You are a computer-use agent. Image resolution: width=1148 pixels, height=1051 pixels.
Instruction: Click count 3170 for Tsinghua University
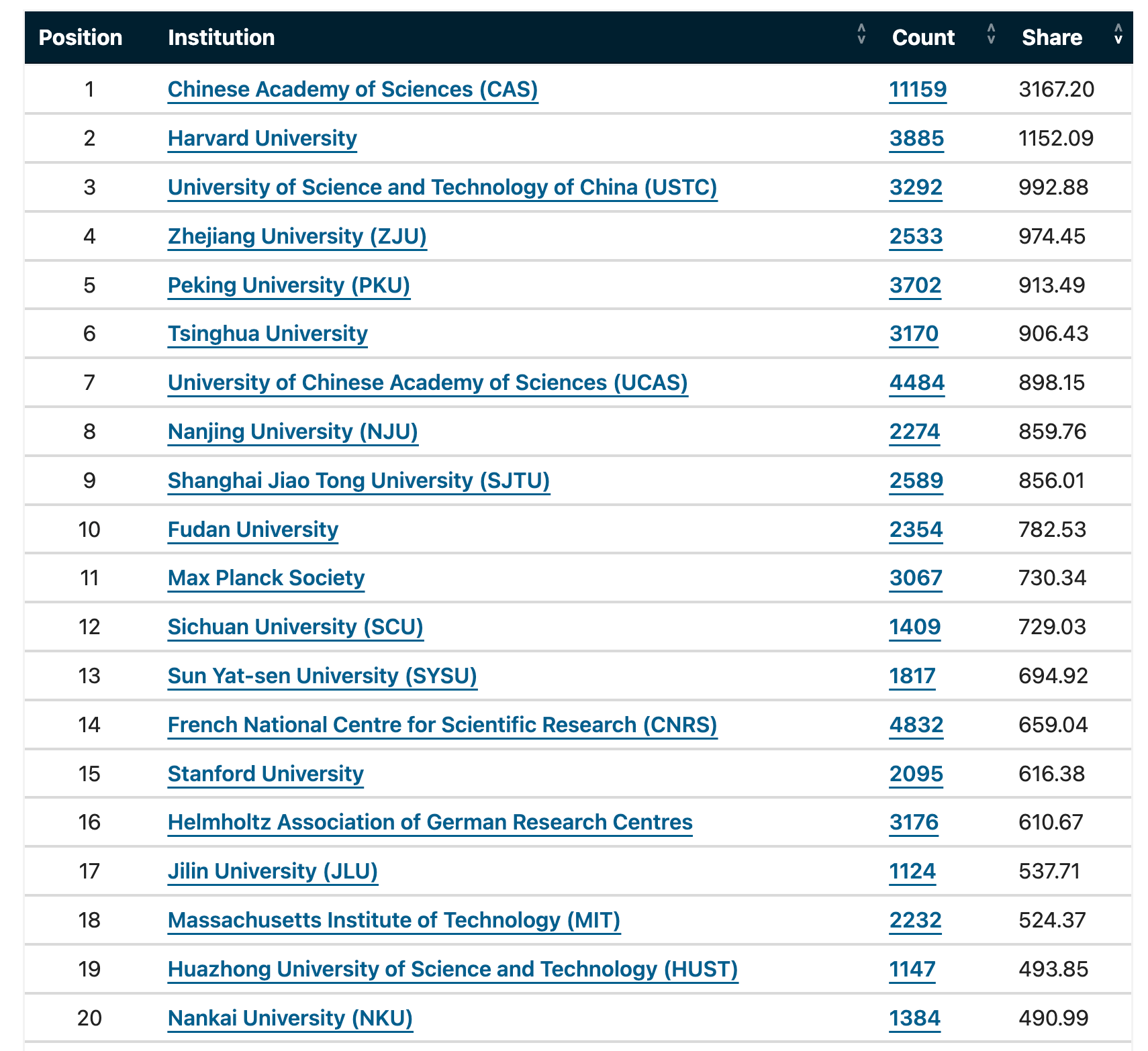click(x=914, y=334)
